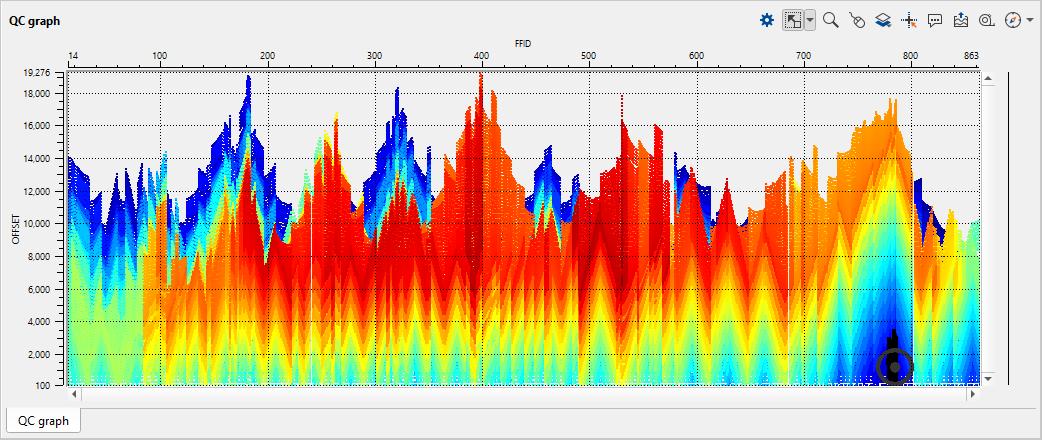Open the QC graph settings gear
Image resolution: width=1042 pixels, height=440 pixels.
pyautogui.click(x=767, y=19)
